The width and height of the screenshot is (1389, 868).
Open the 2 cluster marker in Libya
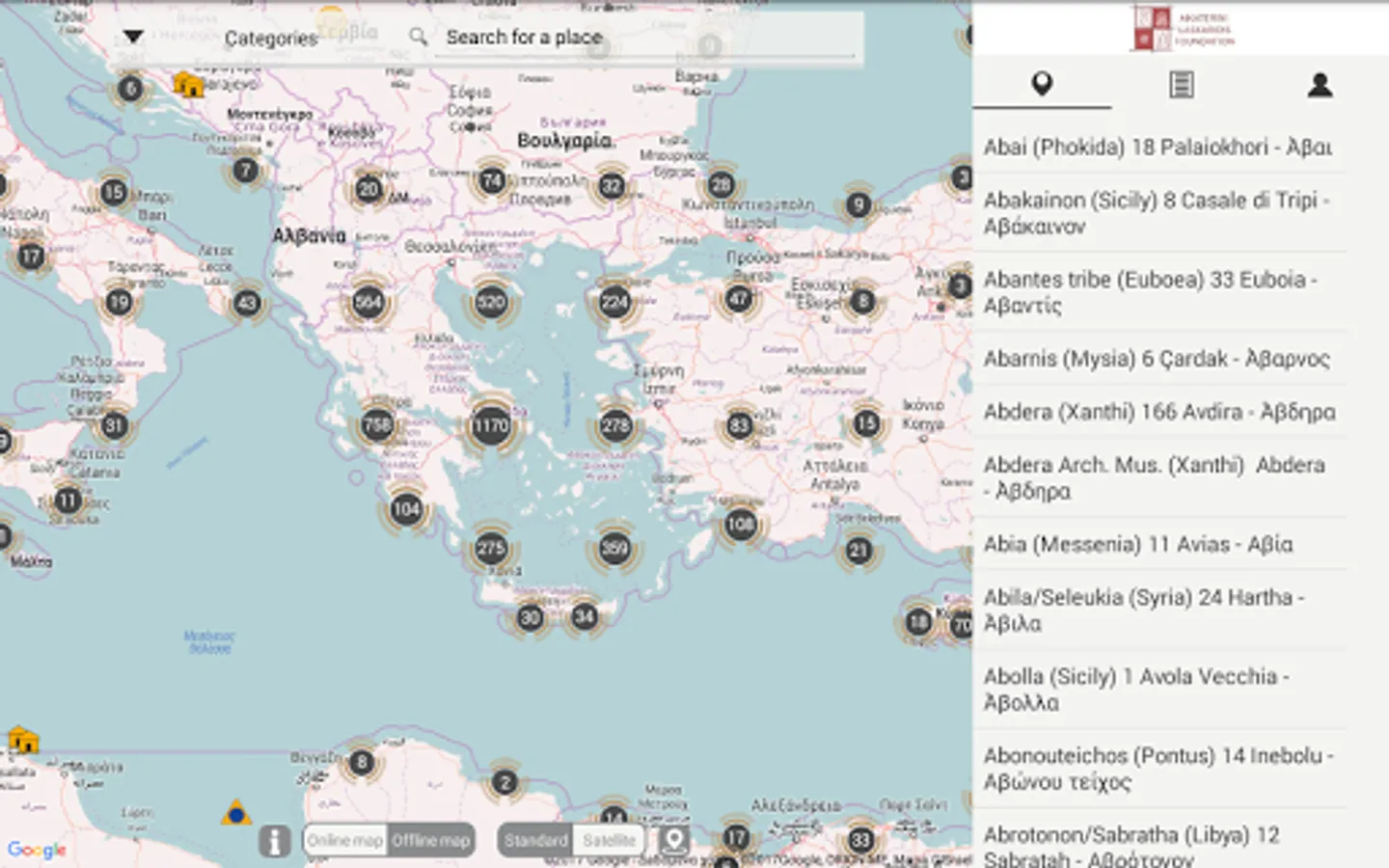(x=504, y=782)
